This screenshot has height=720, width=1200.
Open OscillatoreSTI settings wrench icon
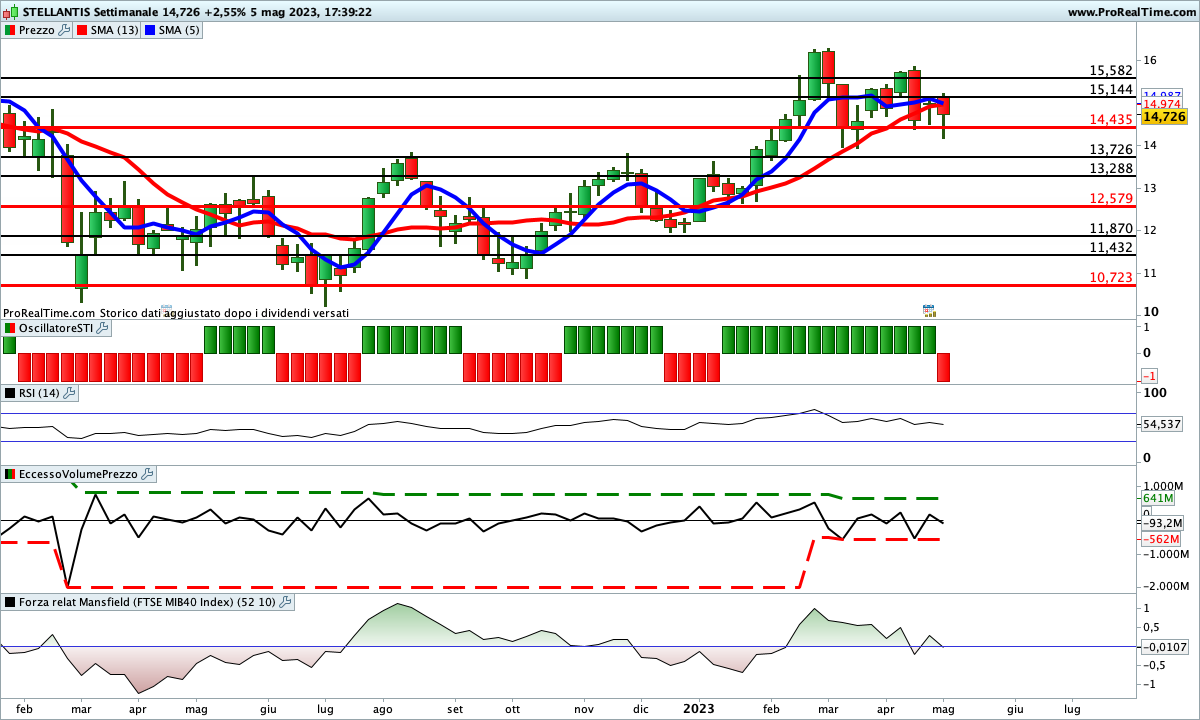click(x=102, y=328)
